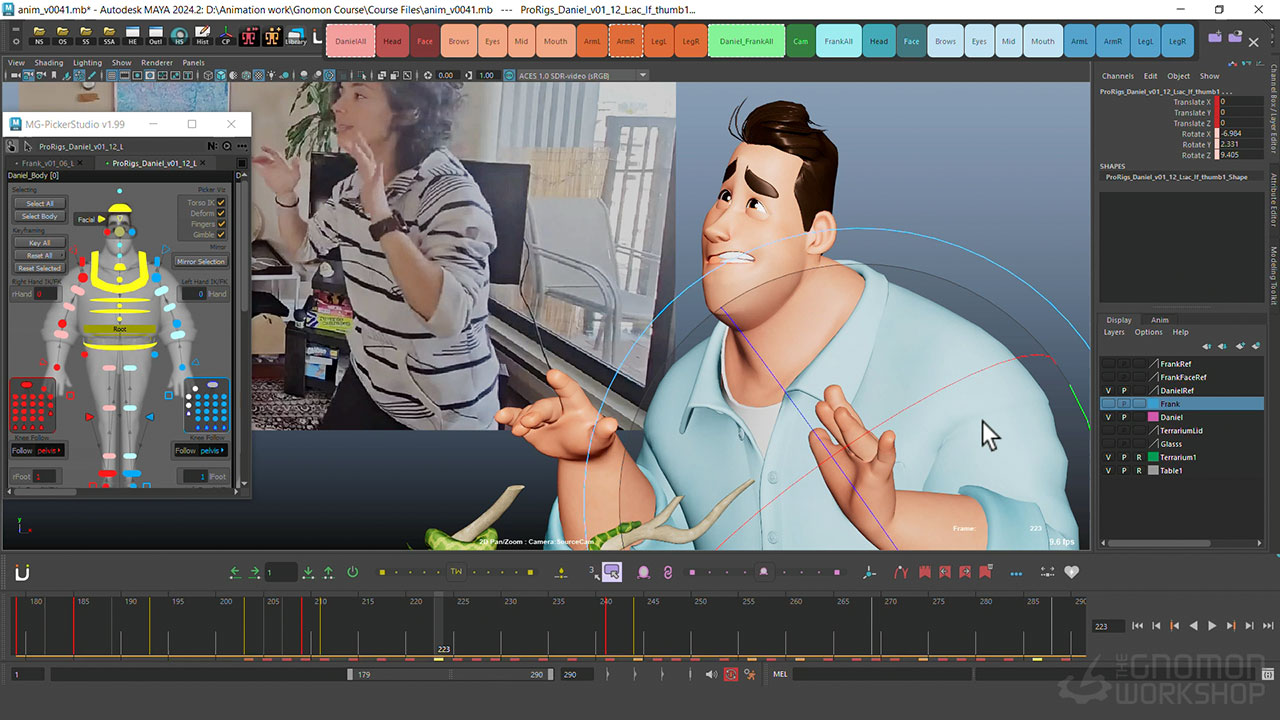Open the left Knee Follow pelvis dropdown
This screenshot has height=720, width=1280.
[x=50, y=451]
